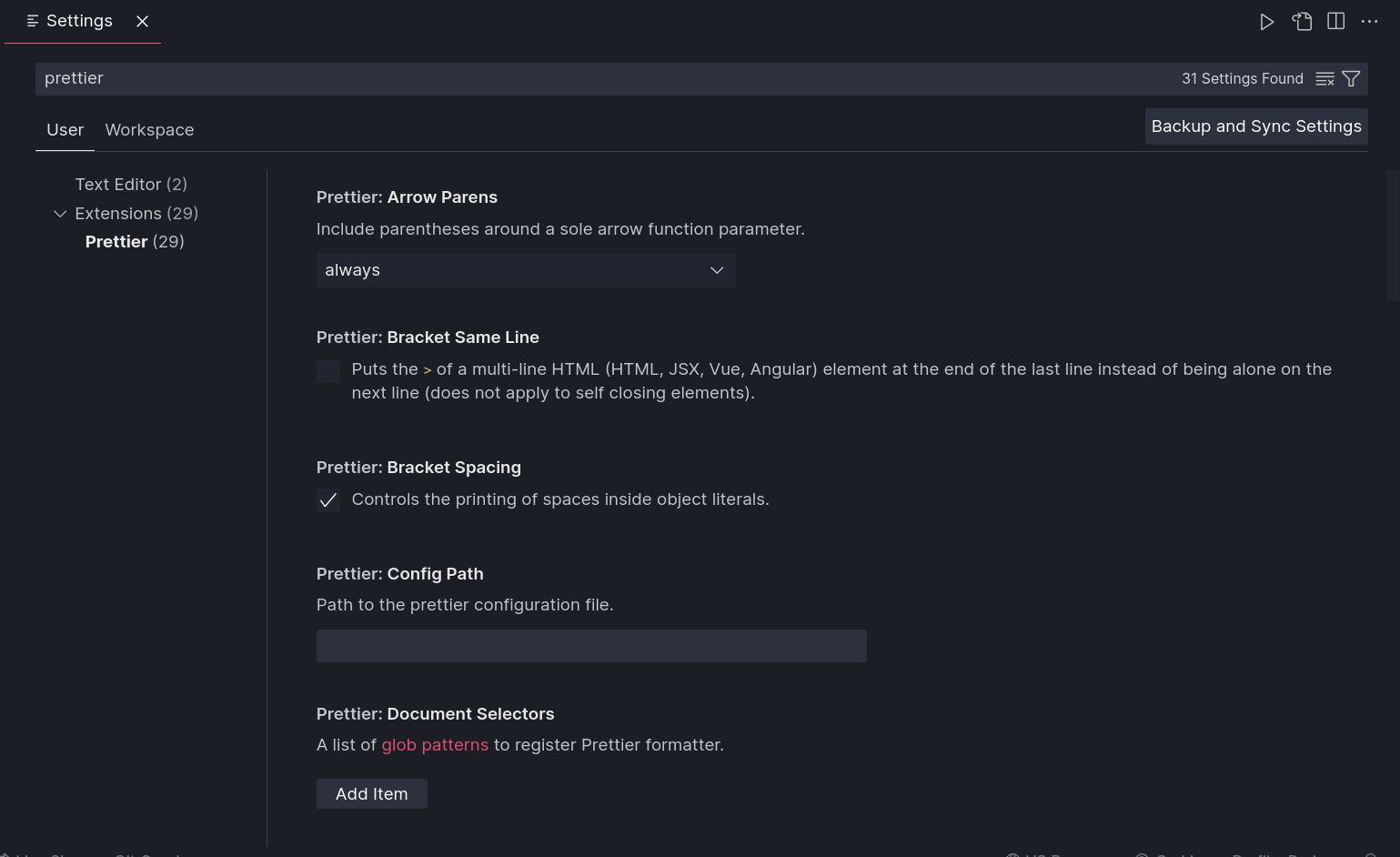Close the Settings tab
The height and width of the screenshot is (857, 1400).
click(x=142, y=21)
